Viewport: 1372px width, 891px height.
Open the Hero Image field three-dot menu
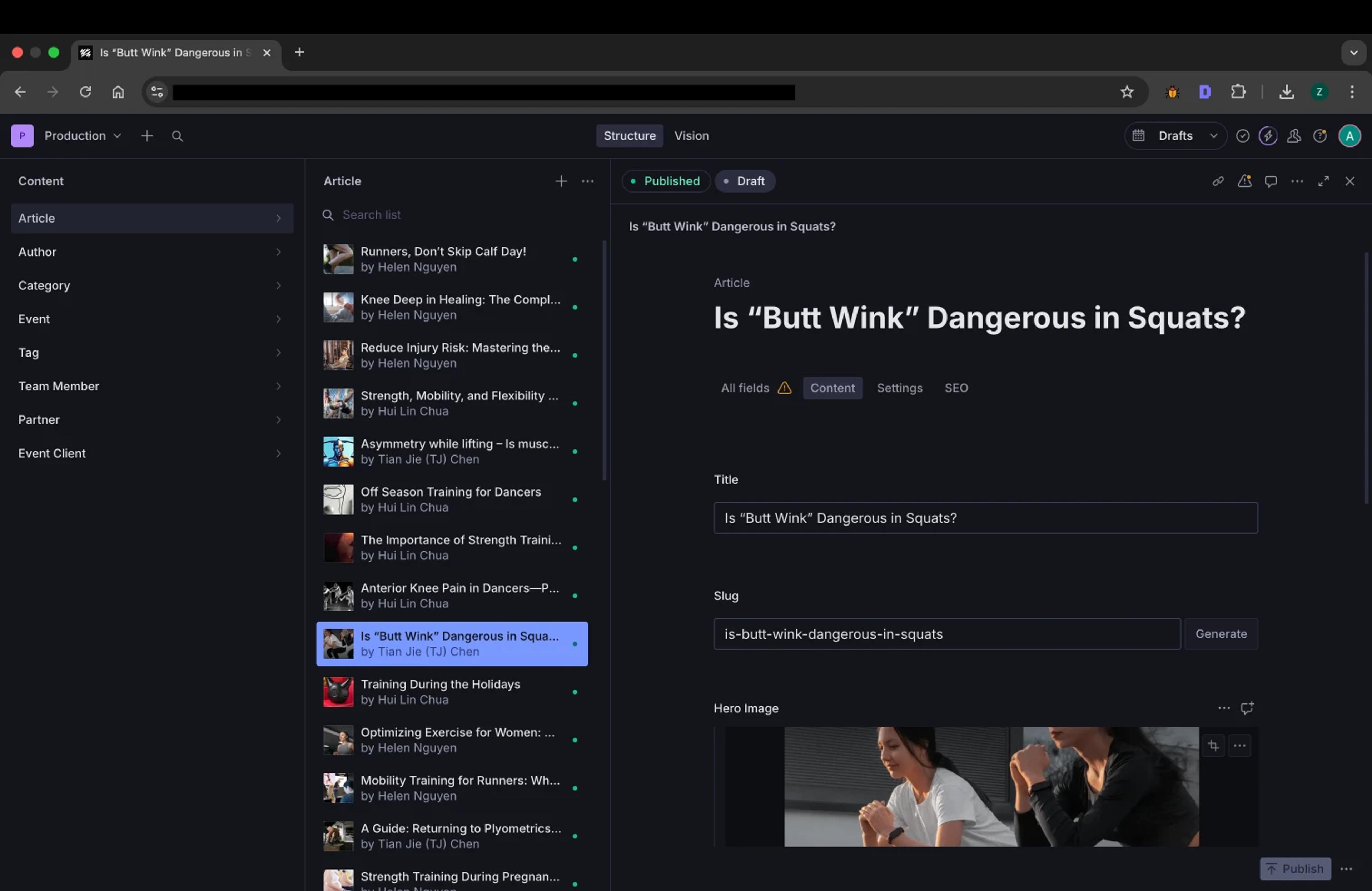[1224, 708]
